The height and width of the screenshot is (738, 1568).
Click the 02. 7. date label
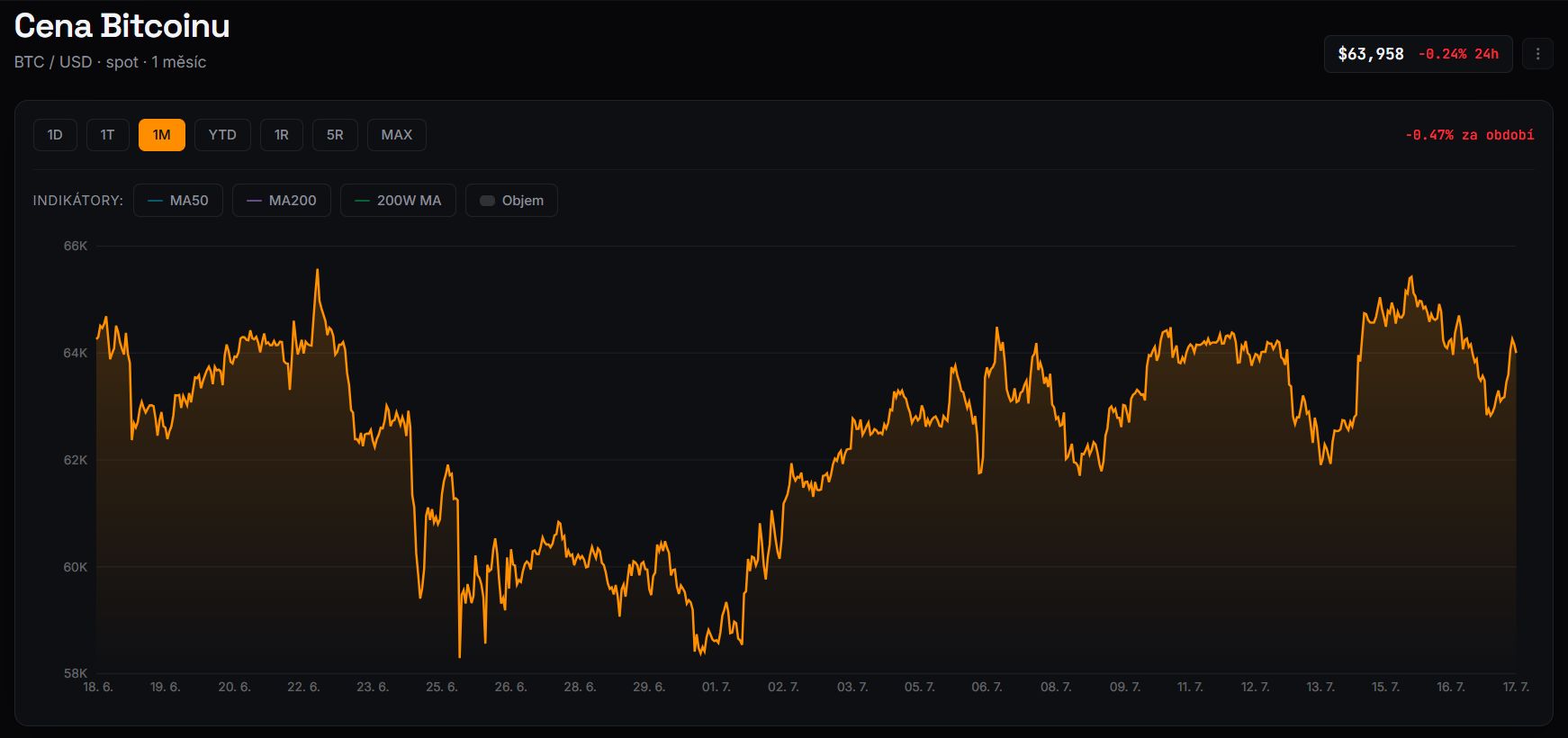783,687
